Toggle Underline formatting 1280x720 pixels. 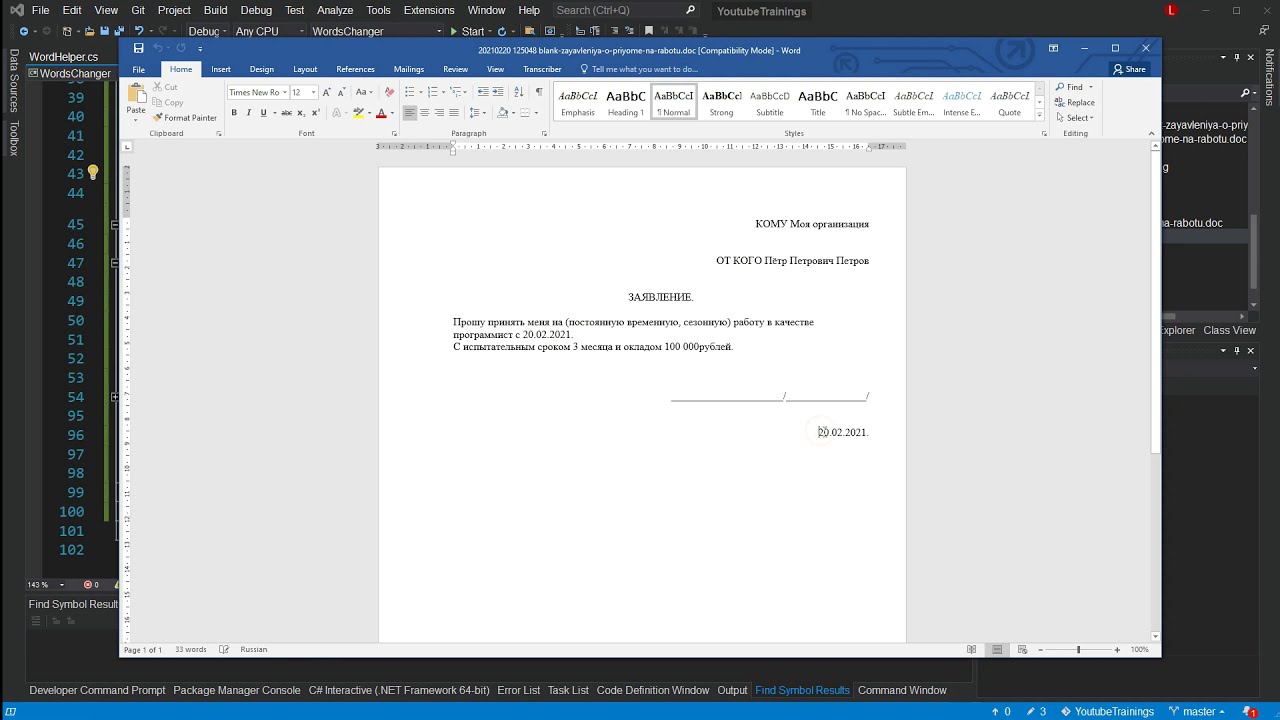click(263, 113)
